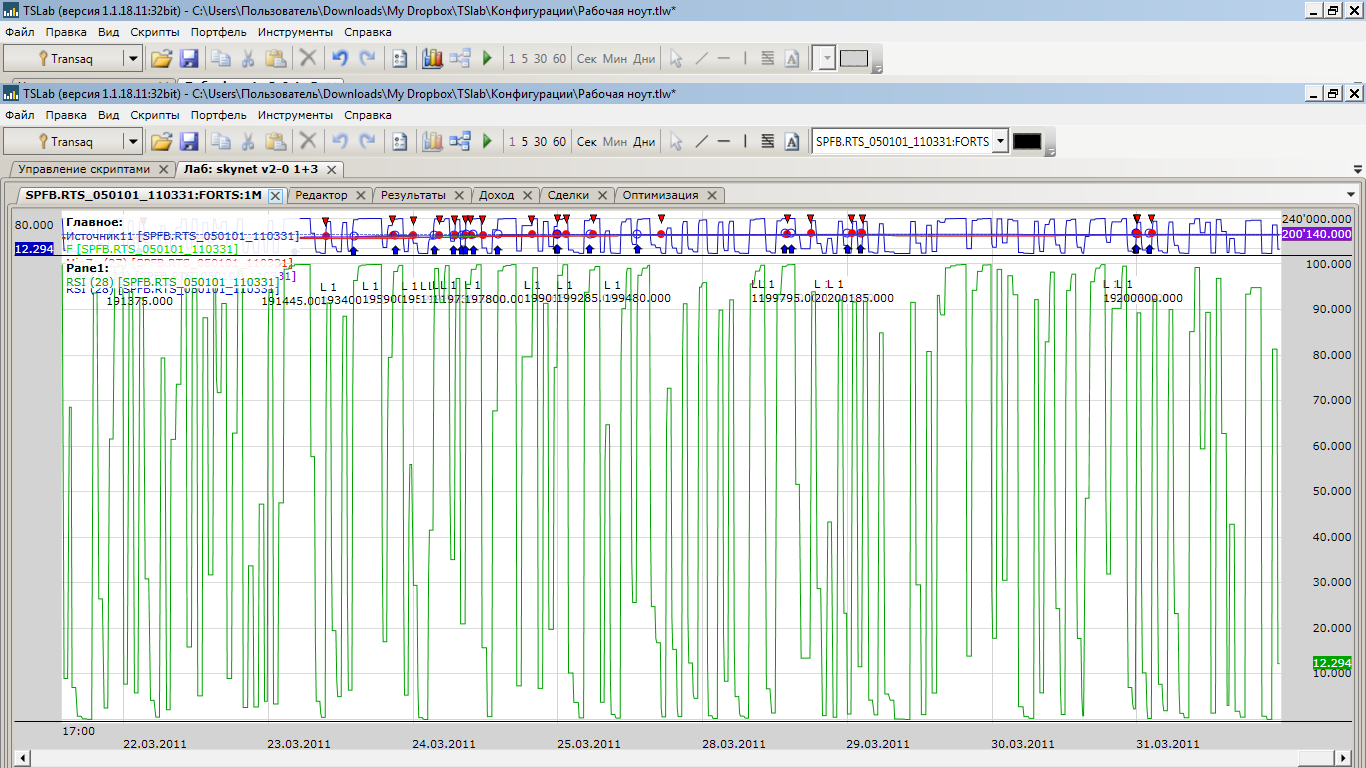
Task: Click the Save diskette icon in lower toolbar
Action: (189, 142)
